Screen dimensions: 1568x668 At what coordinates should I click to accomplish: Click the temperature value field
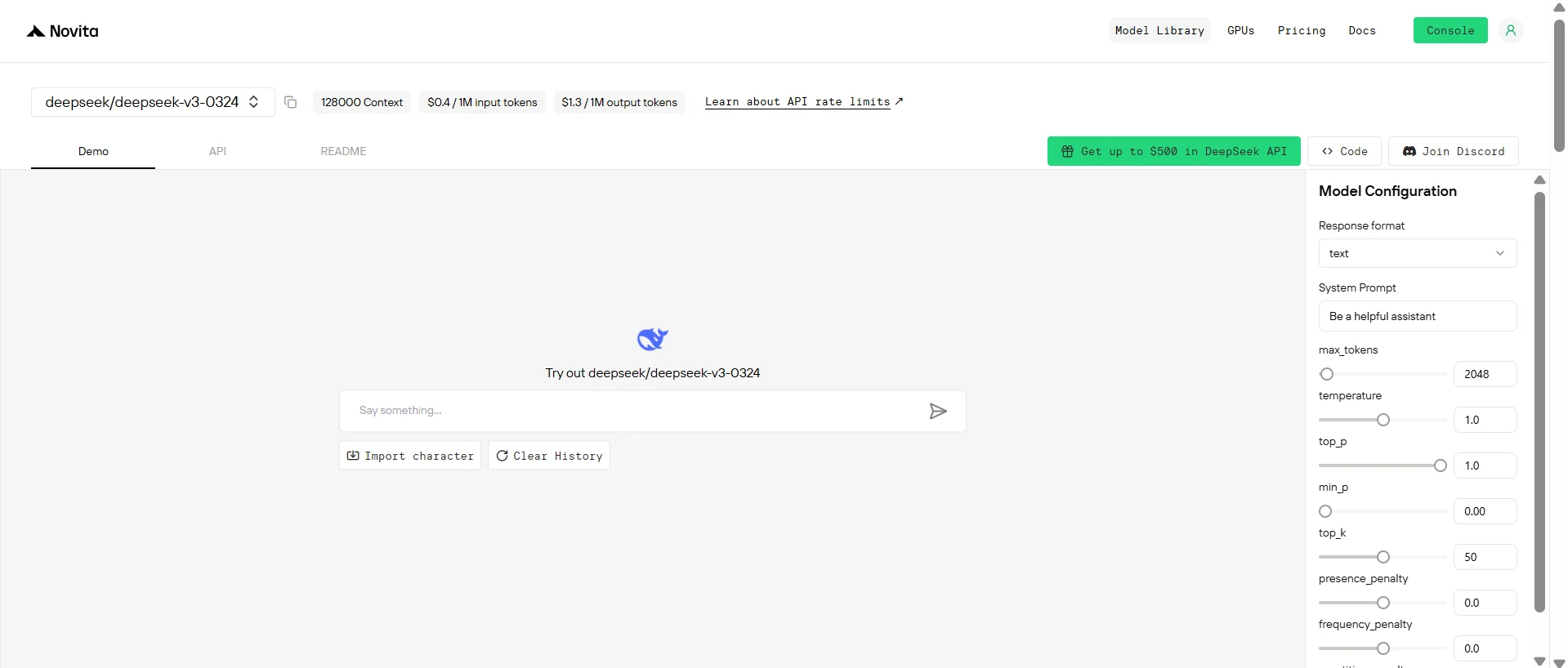(x=1485, y=420)
